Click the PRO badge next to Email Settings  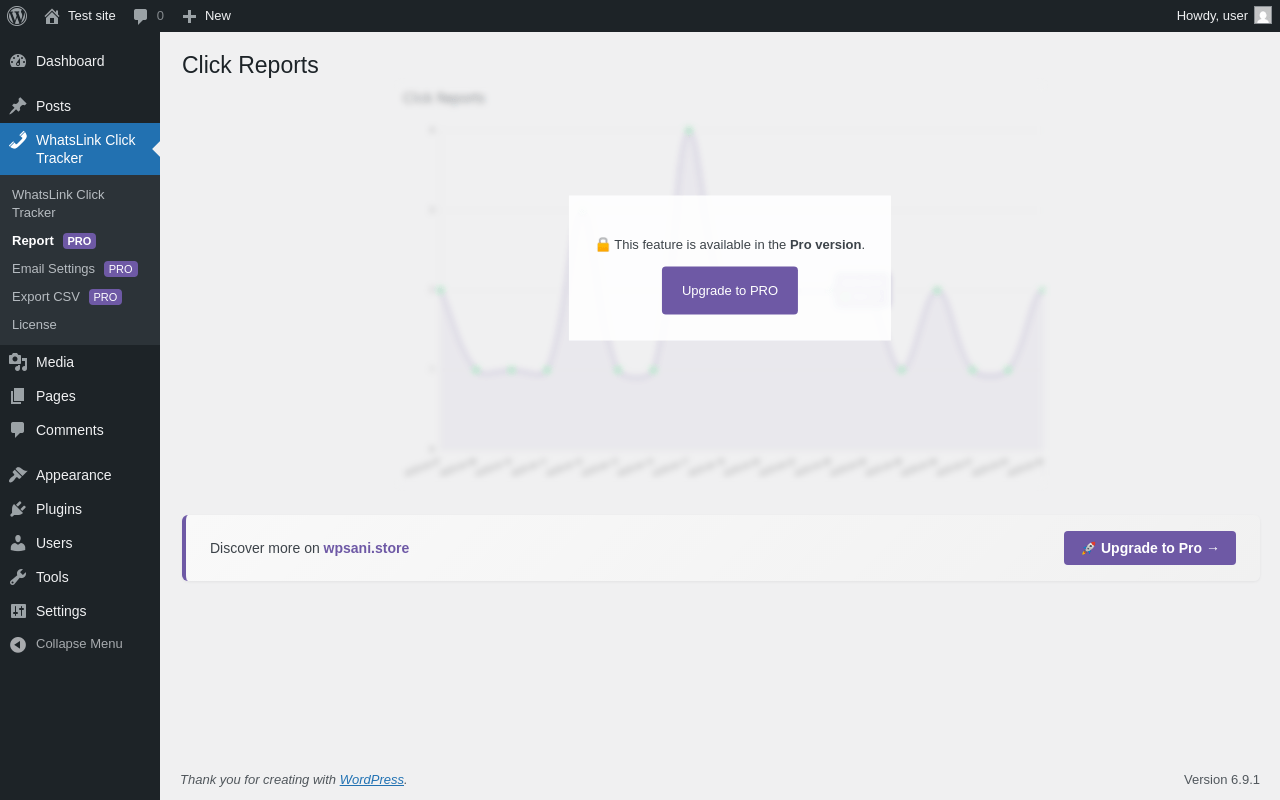(121, 269)
